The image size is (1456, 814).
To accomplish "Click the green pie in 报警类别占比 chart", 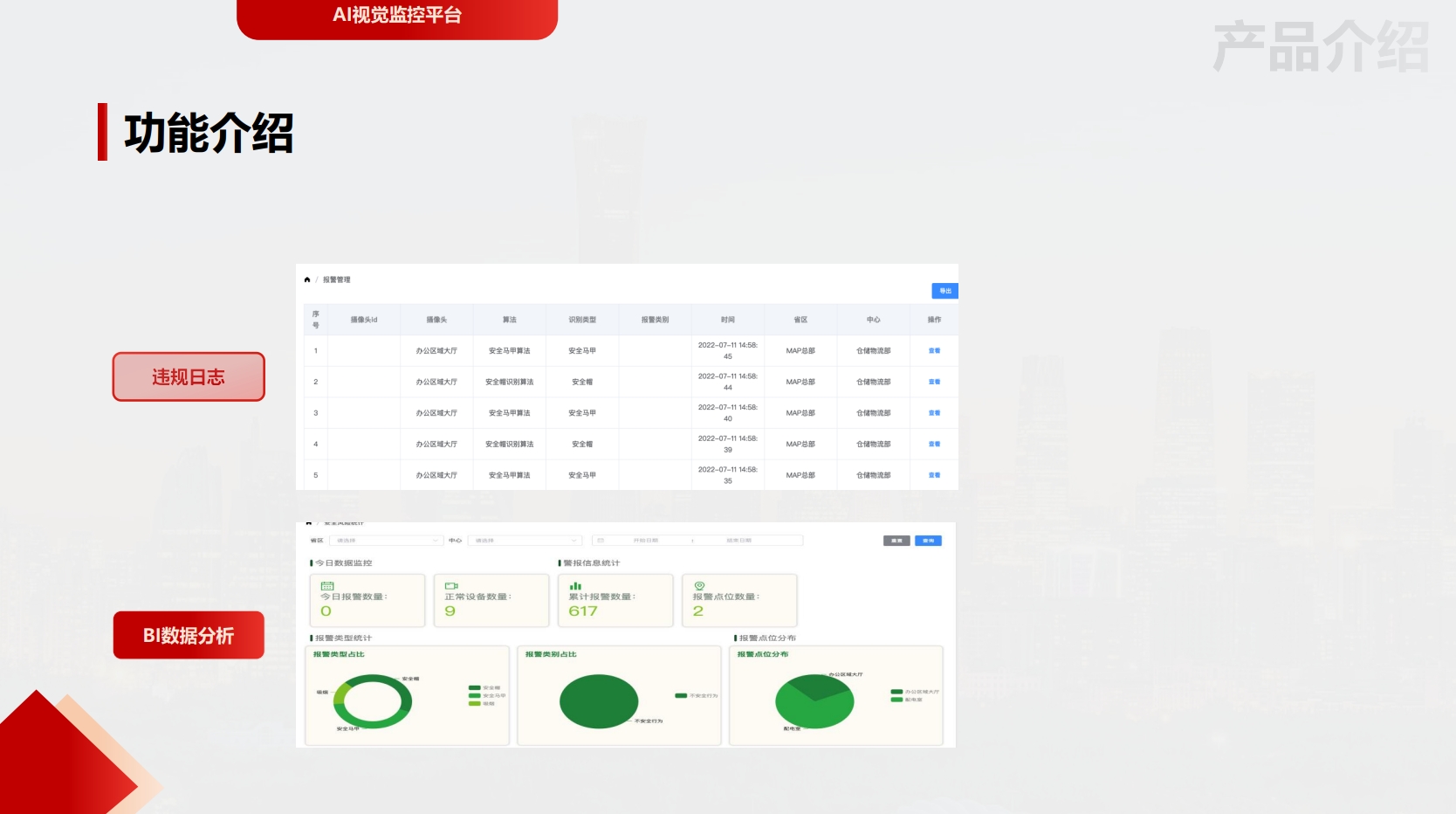I will point(599,701).
